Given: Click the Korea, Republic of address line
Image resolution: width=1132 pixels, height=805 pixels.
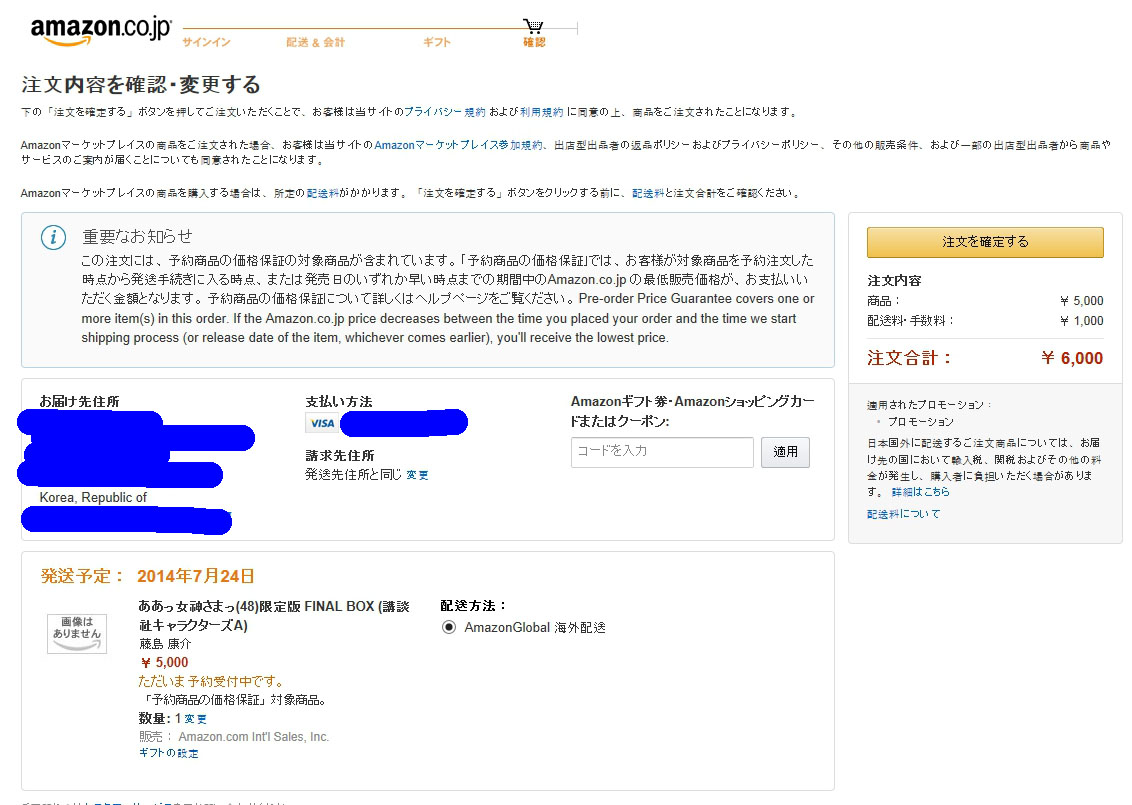Looking at the screenshot, I should (93, 497).
